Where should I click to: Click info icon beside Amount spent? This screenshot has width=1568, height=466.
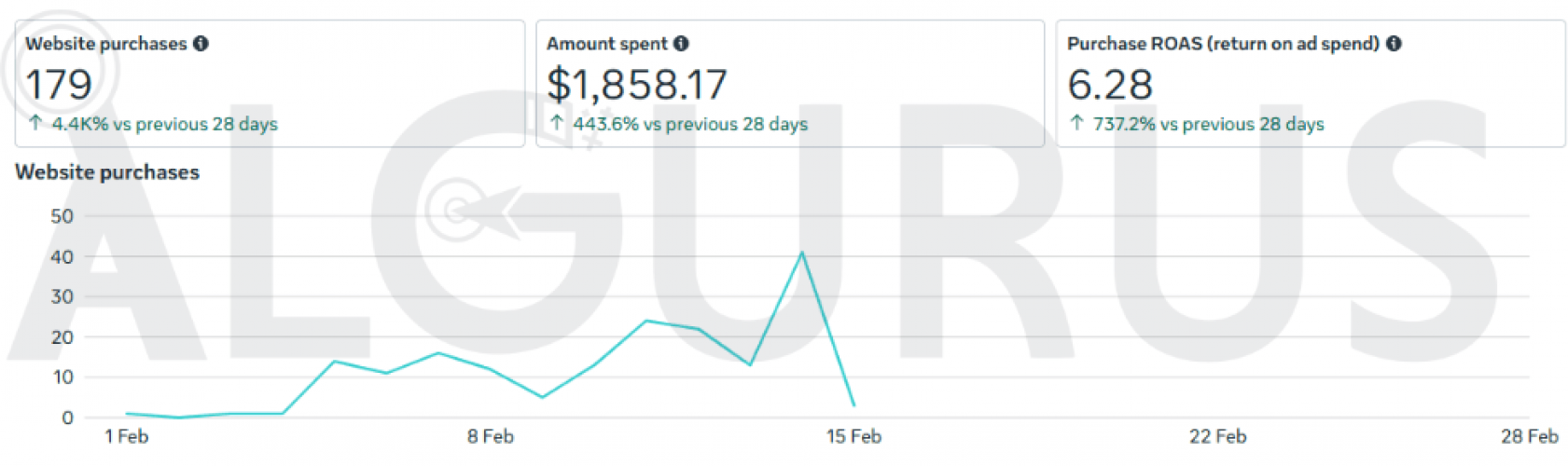(x=681, y=43)
